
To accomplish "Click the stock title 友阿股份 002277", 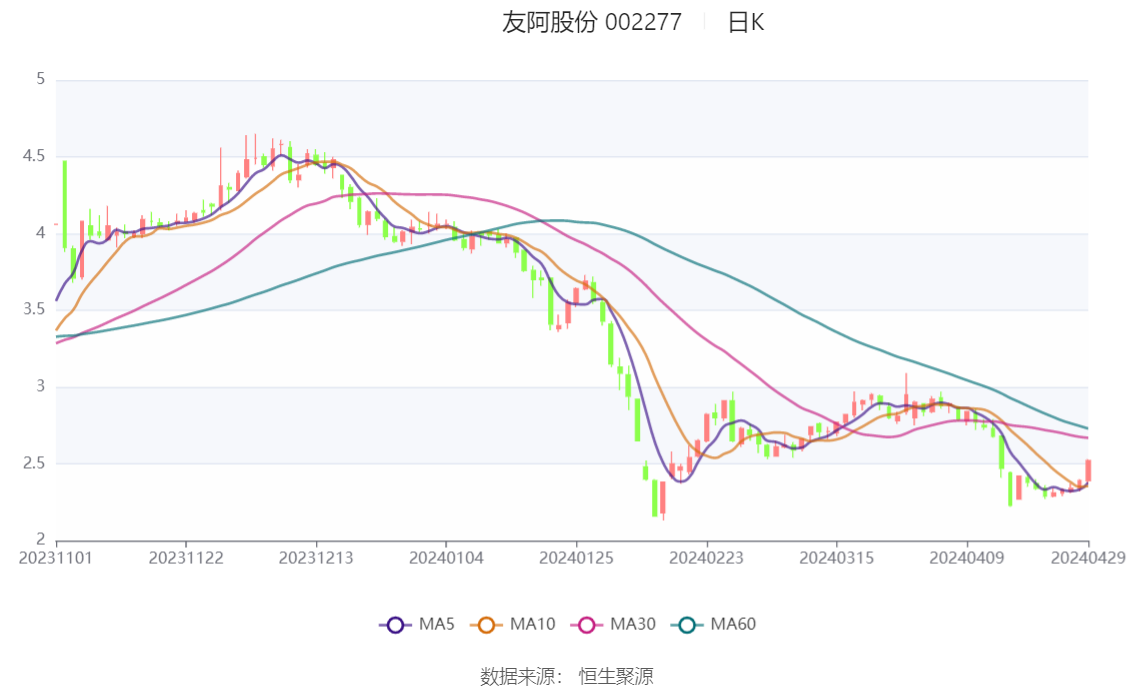I will coord(591,23).
